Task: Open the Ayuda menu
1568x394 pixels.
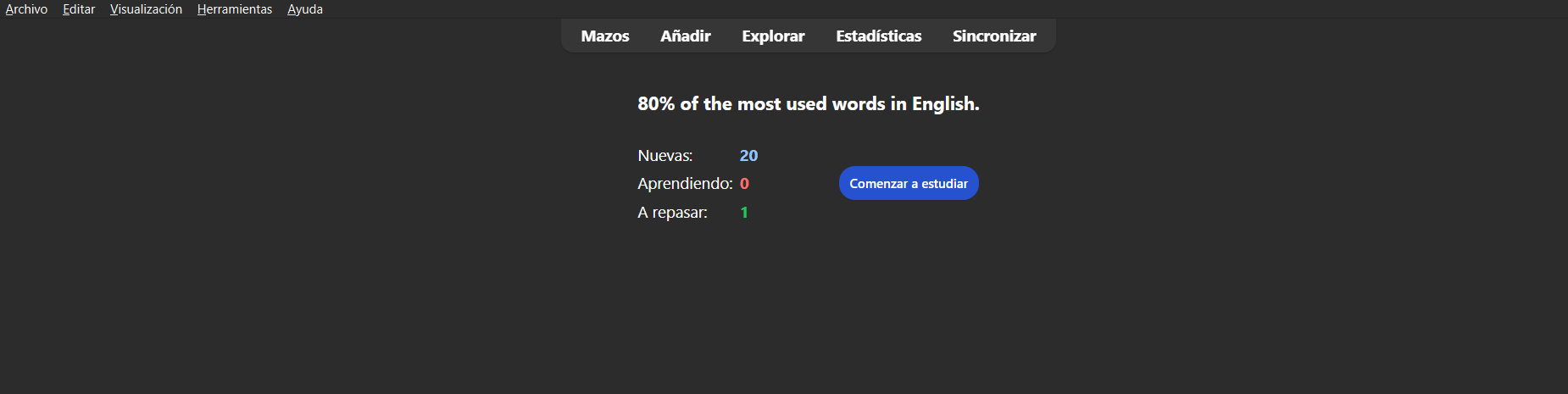Action: tap(305, 9)
